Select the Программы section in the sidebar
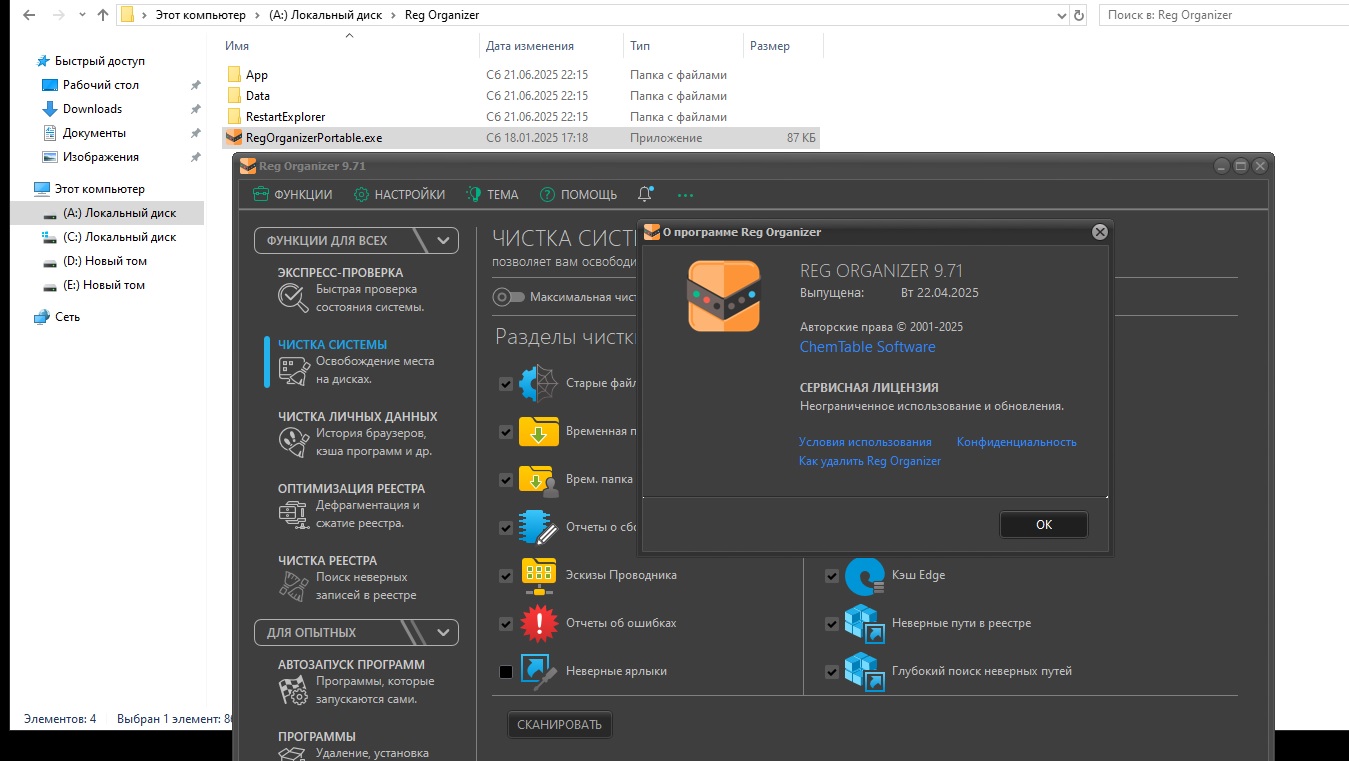 click(355, 744)
